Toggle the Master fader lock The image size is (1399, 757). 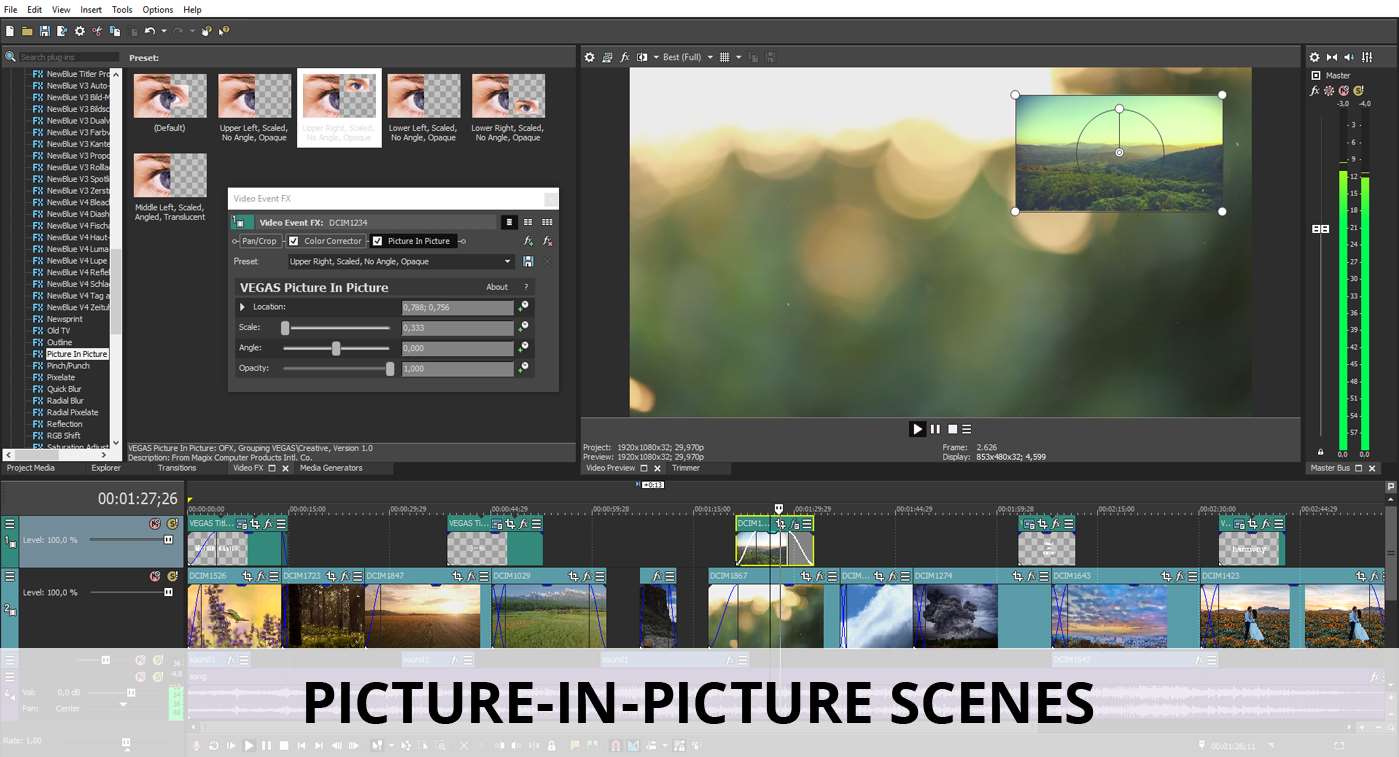point(1320,453)
